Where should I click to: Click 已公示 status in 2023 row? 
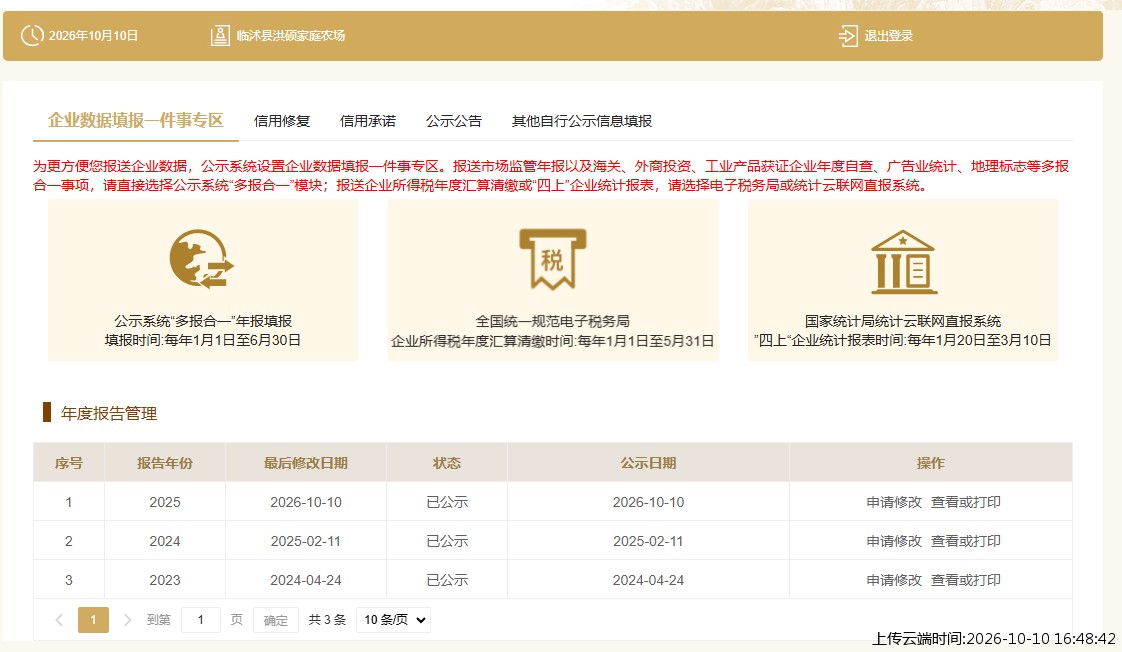[x=447, y=580]
